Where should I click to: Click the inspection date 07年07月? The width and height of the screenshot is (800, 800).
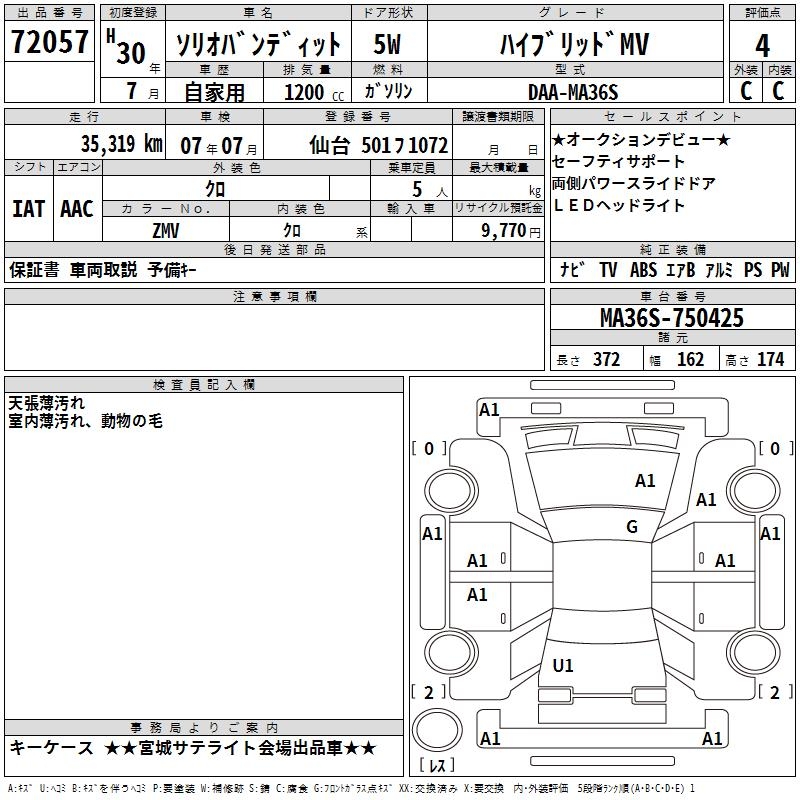(x=219, y=146)
